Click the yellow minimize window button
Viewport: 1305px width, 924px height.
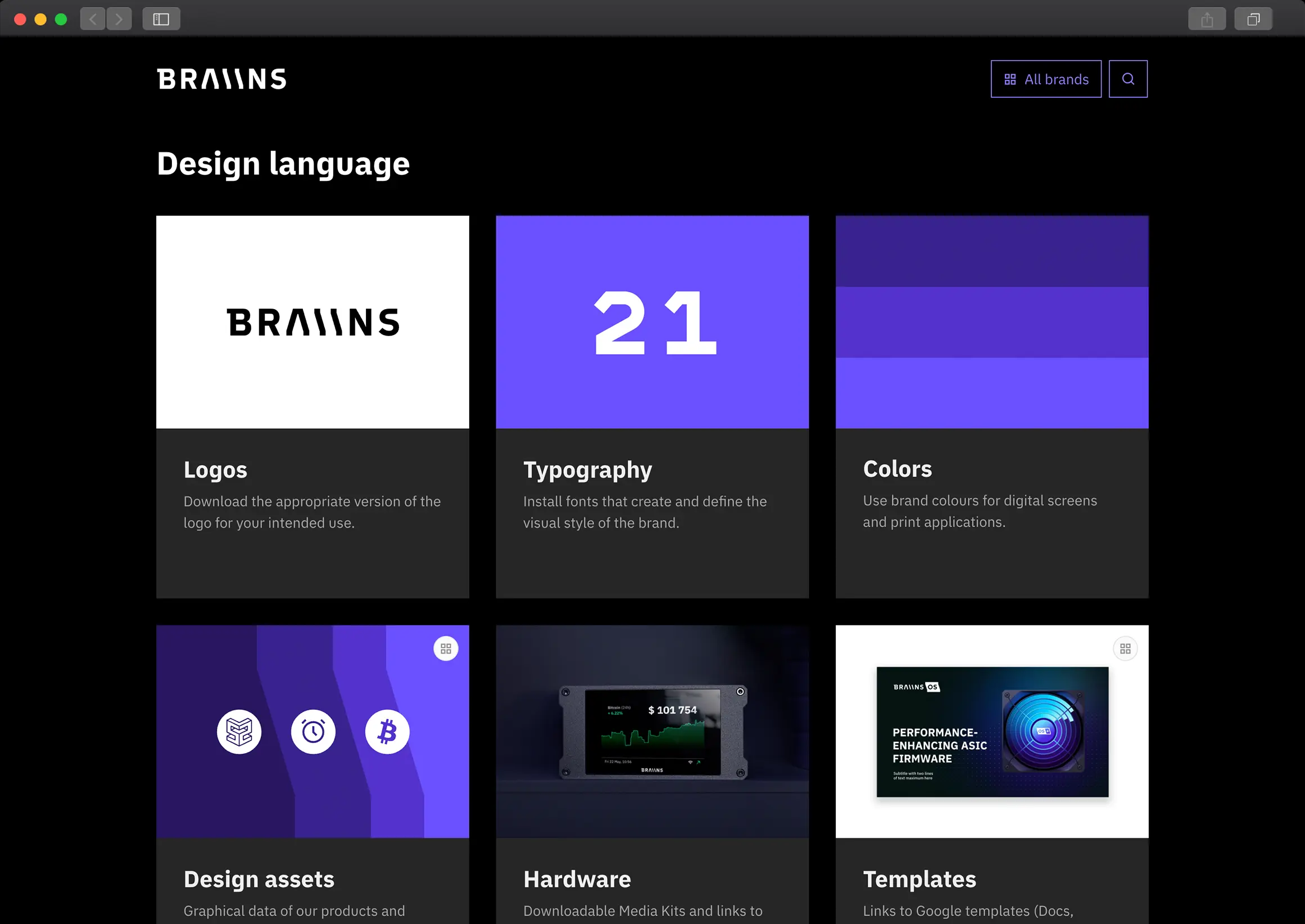[40, 19]
